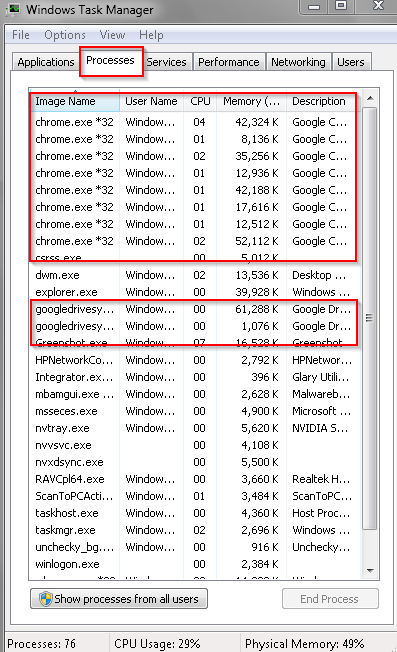Click CPU Usage: 29% status entry
Viewport: 397px width, 652px height.
[157, 644]
